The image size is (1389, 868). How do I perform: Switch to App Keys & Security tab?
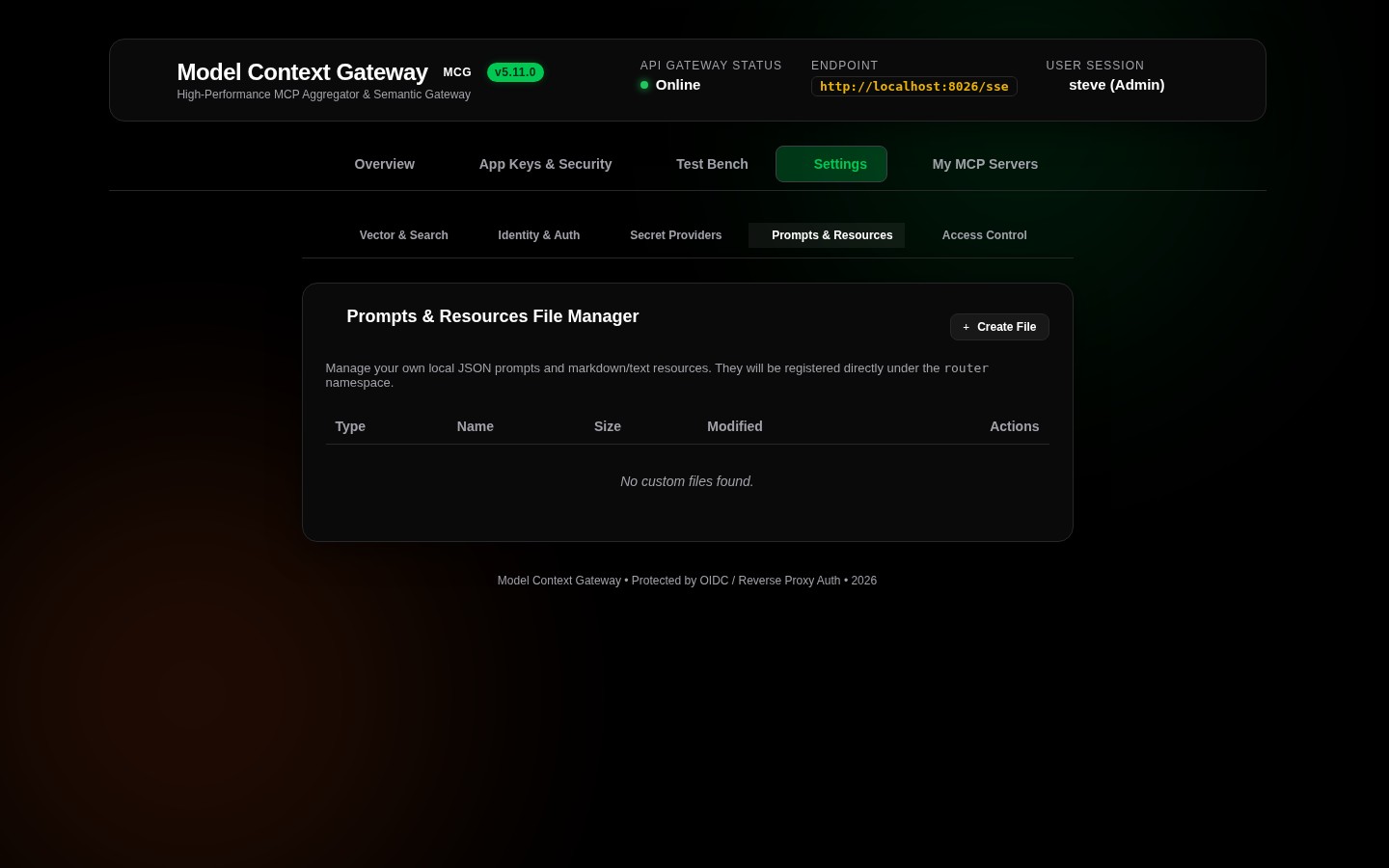click(545, 164)
